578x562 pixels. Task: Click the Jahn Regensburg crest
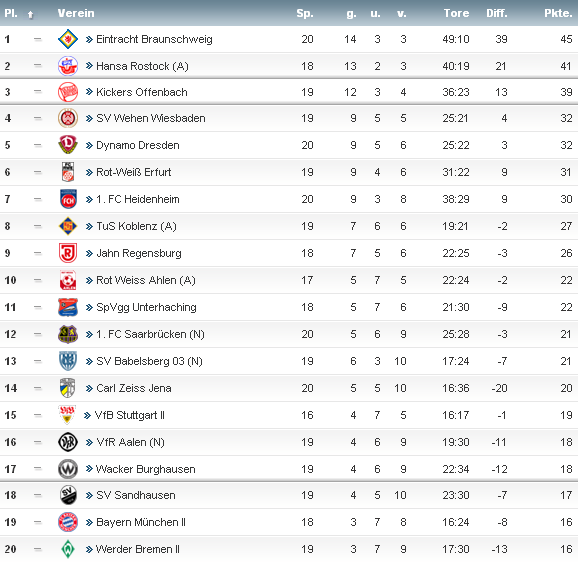(68, 253)
